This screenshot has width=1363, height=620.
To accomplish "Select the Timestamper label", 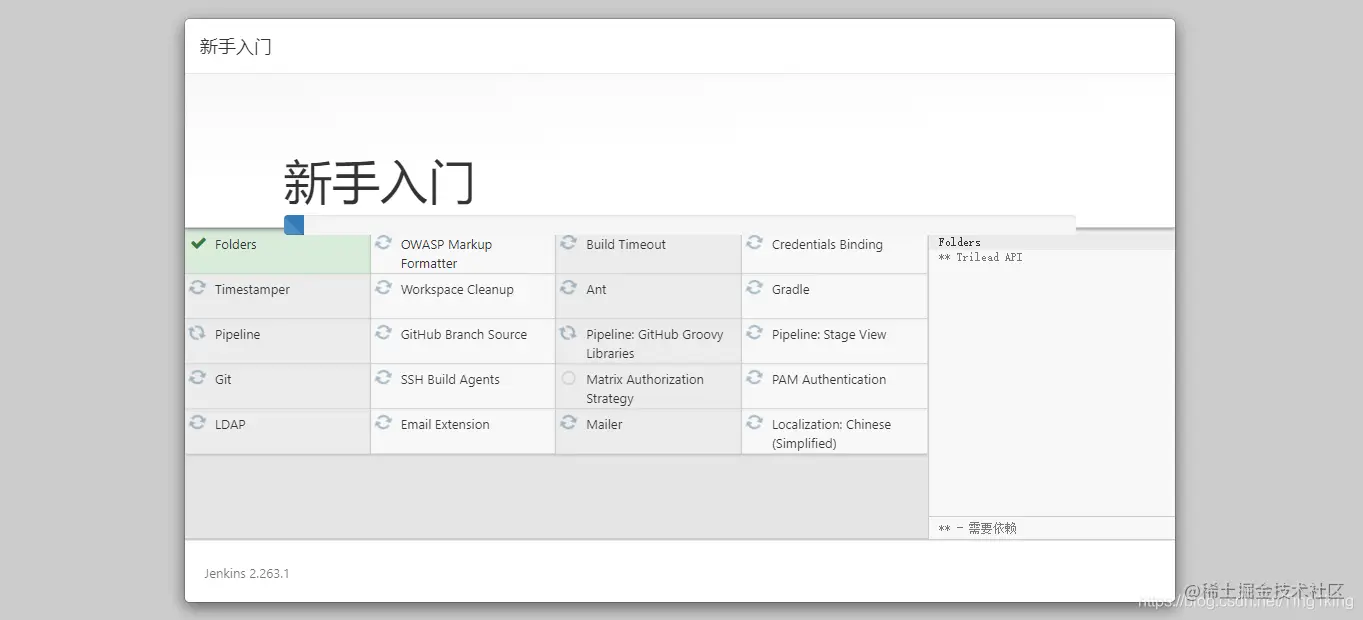I will click(252, 290).
